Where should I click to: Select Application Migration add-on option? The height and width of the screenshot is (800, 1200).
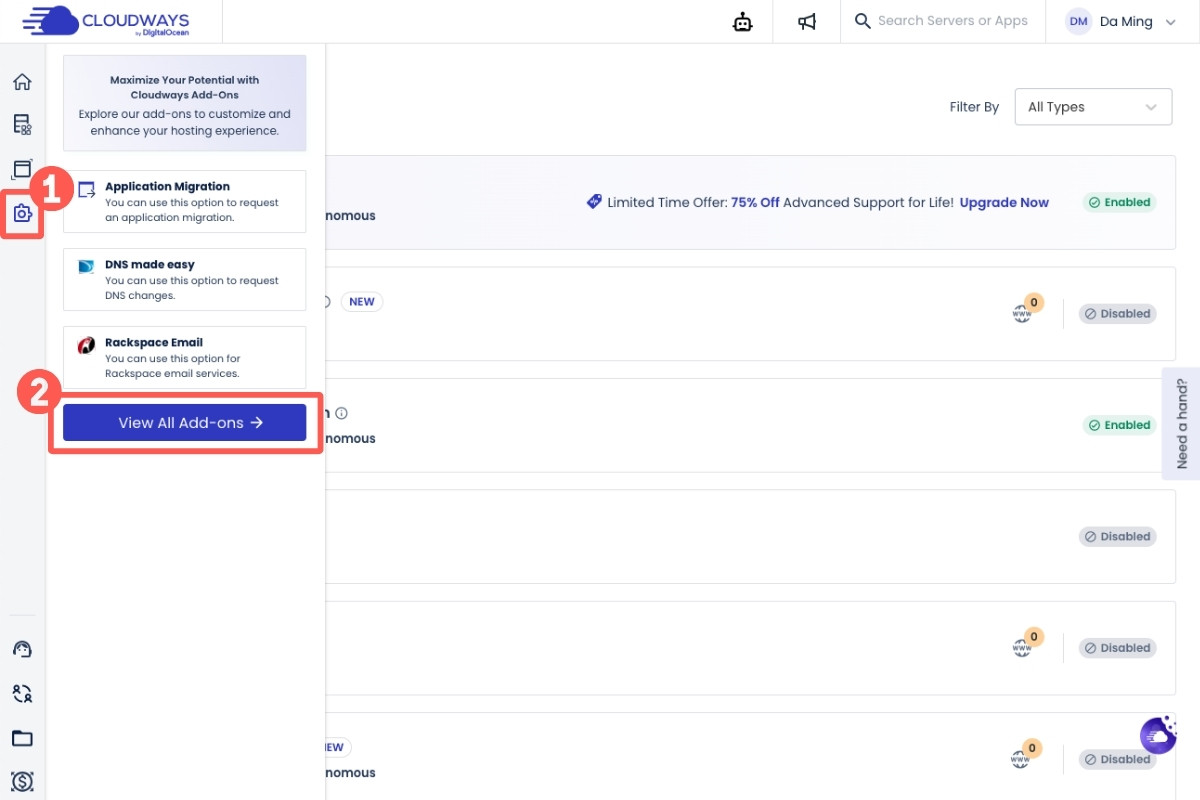[x=184, y=201]
